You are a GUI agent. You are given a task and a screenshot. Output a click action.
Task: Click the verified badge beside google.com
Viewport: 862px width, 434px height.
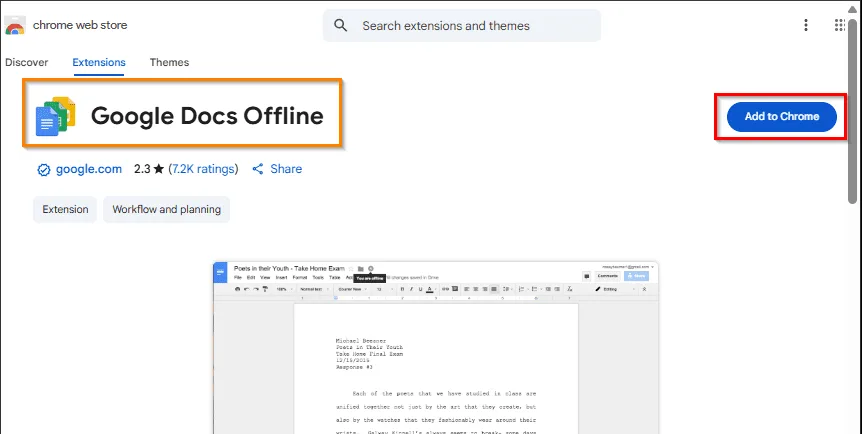pyautogui.click(x=43, y=169)
